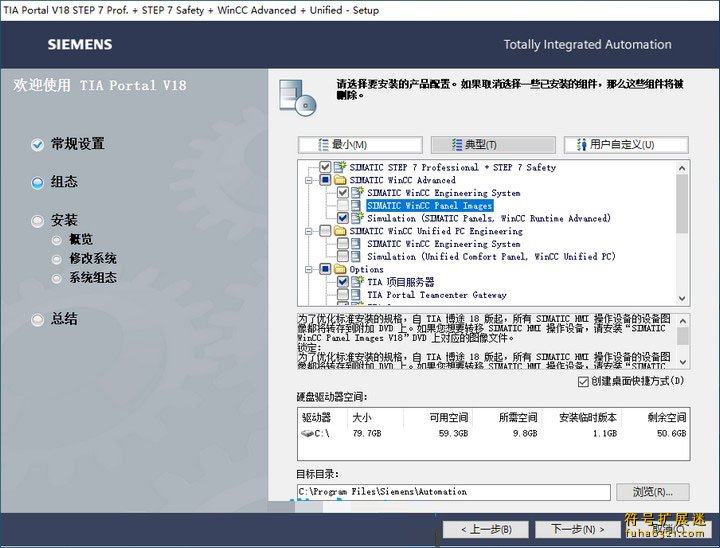This screenshot has width=720, height=548.
Task: Collapse the Options tree node
Action: 309,269
